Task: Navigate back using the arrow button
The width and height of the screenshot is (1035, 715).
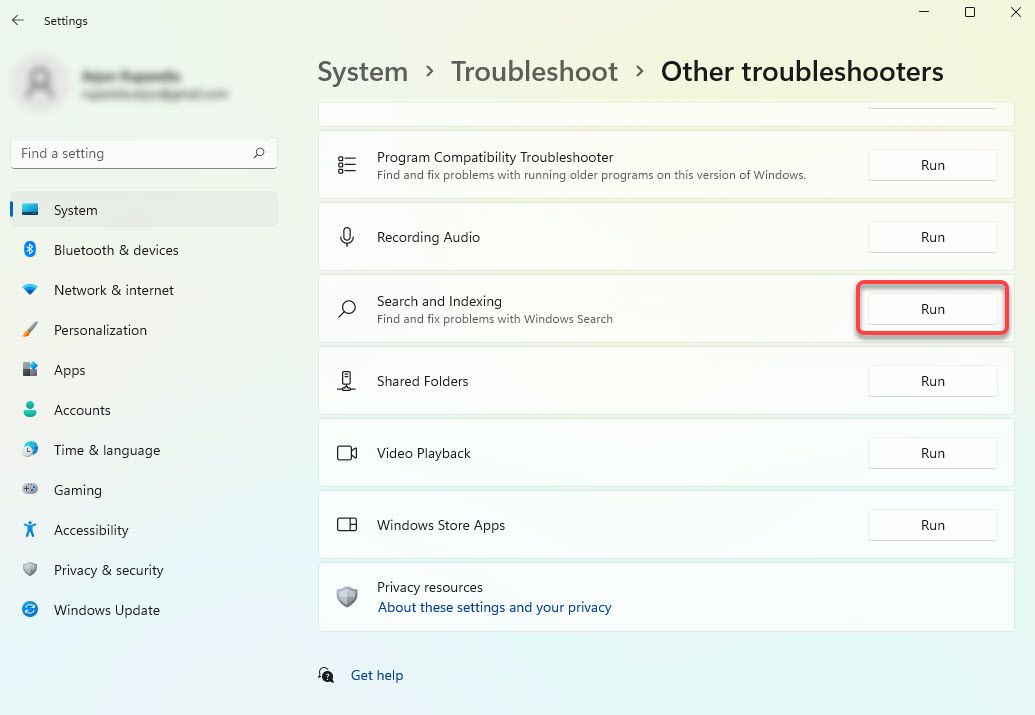Action: (17, 19)
